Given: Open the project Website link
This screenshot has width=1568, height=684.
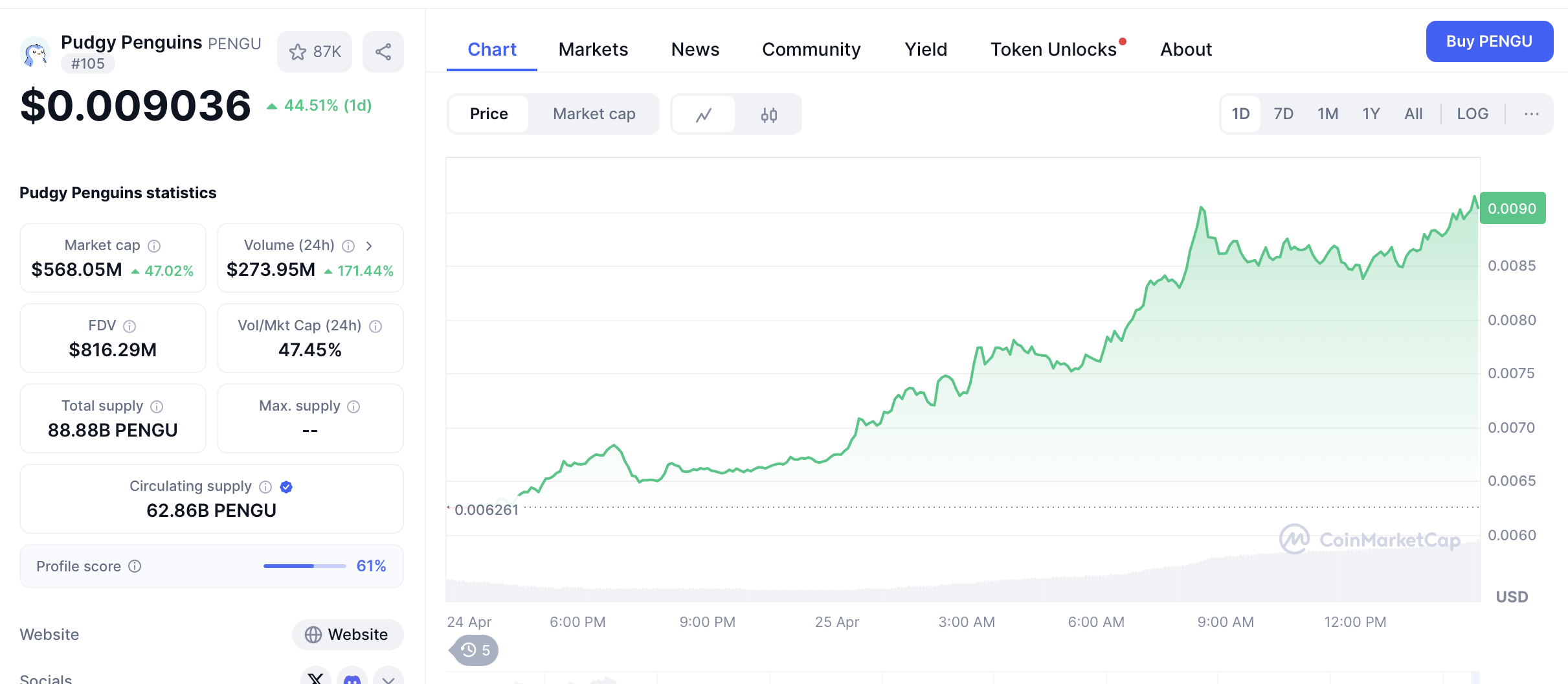Looking at the screenshot, I should (348, 634).
